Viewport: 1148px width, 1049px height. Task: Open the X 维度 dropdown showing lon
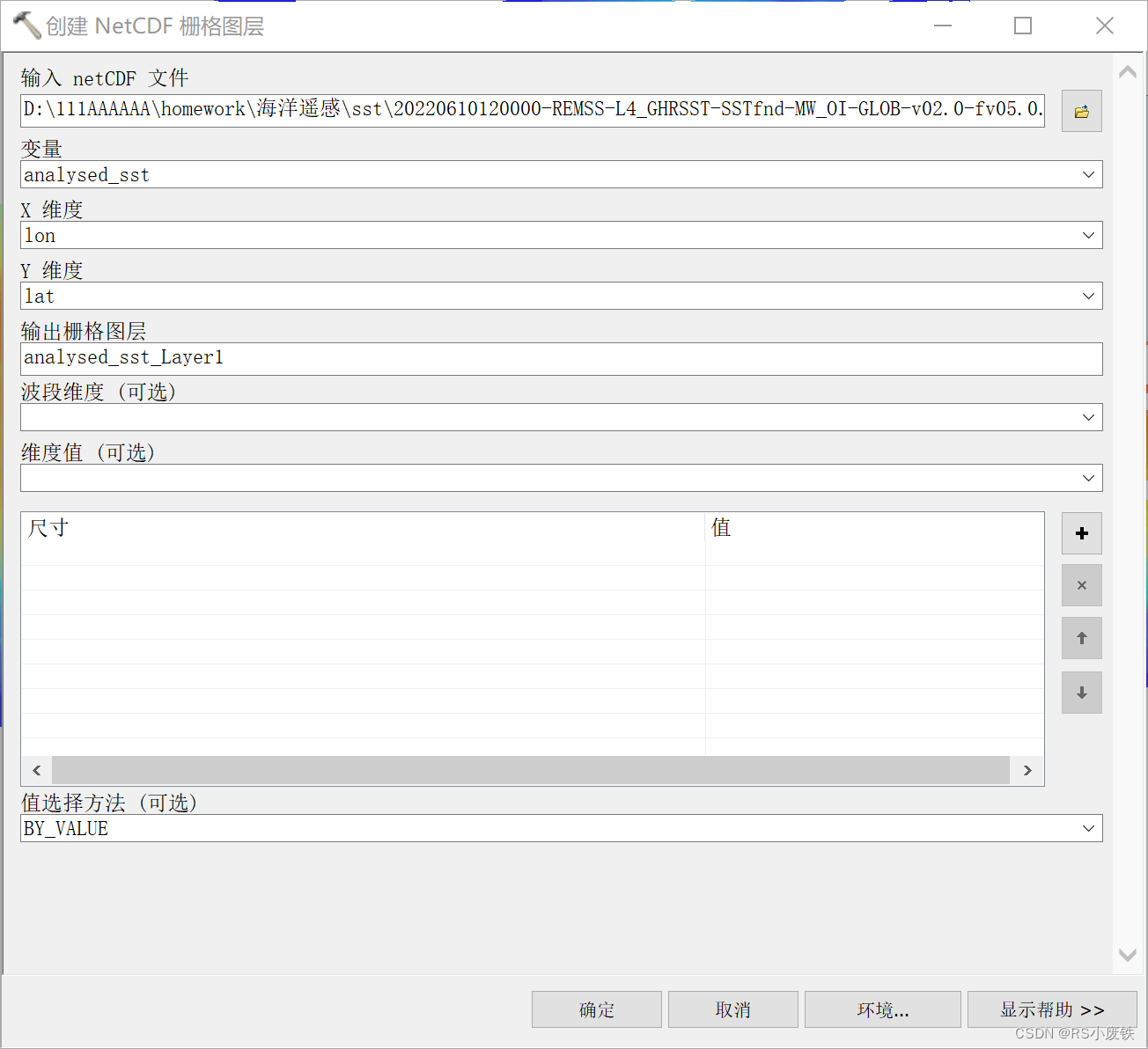tap(1089, 235)
